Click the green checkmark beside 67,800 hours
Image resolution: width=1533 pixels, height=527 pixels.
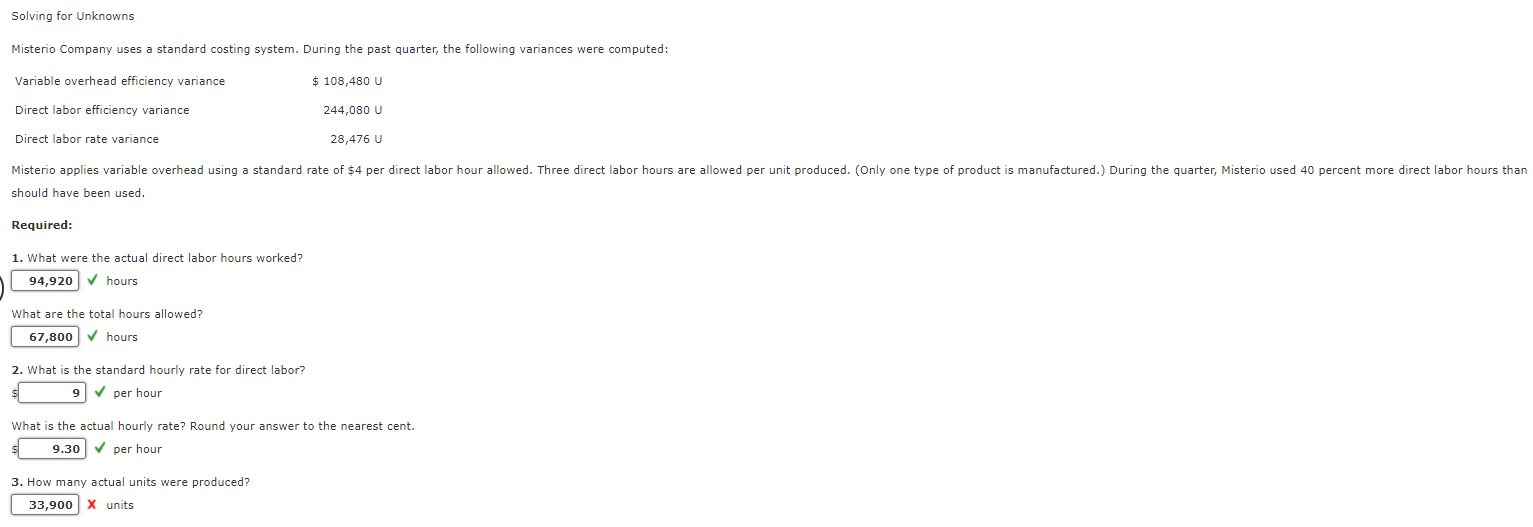click(x=92, y=337)
